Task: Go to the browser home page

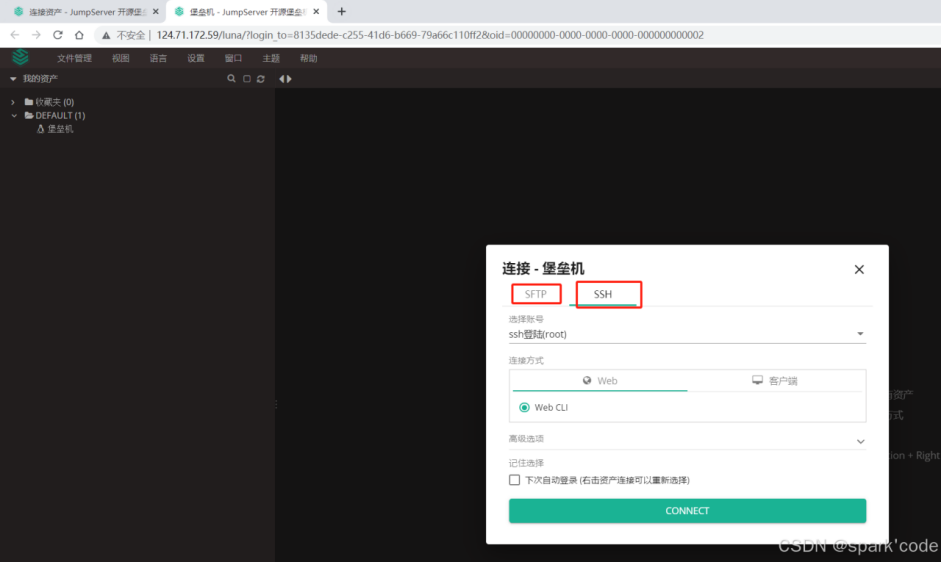Action: pos(79,35)
